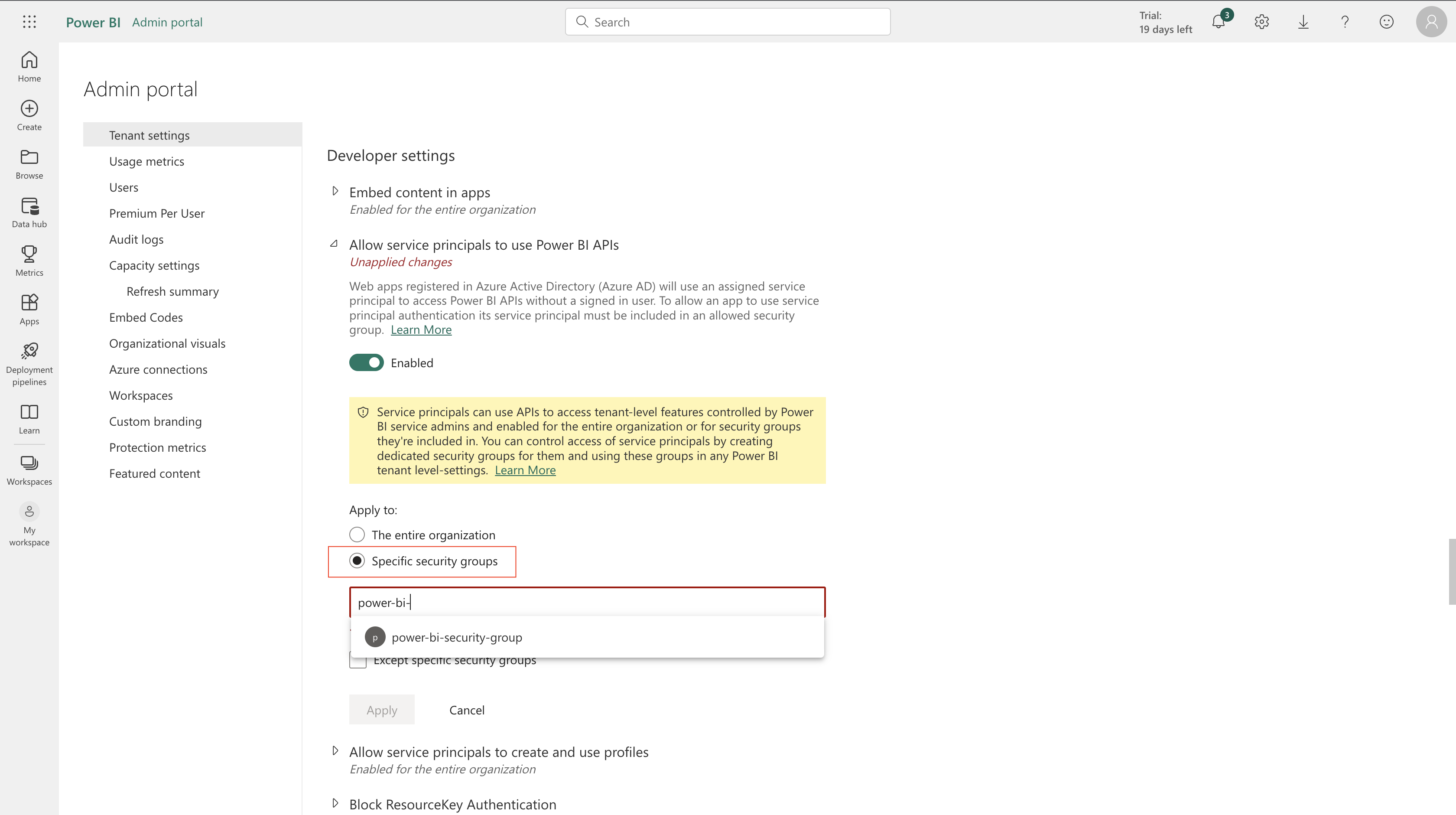Open the app launcher waffle icon
Screen dimensions: 1456x815
[x=29, y=22]
